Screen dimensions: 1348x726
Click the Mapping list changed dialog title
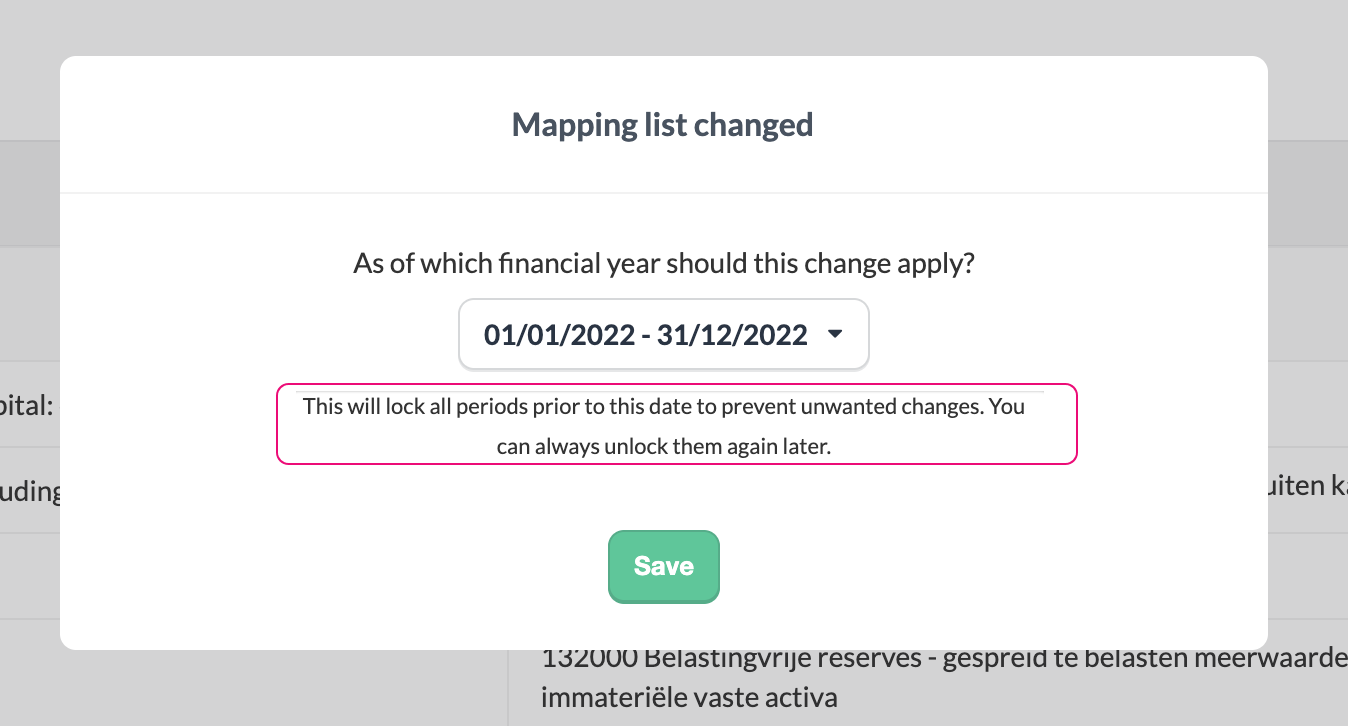[x=662, y=124]
